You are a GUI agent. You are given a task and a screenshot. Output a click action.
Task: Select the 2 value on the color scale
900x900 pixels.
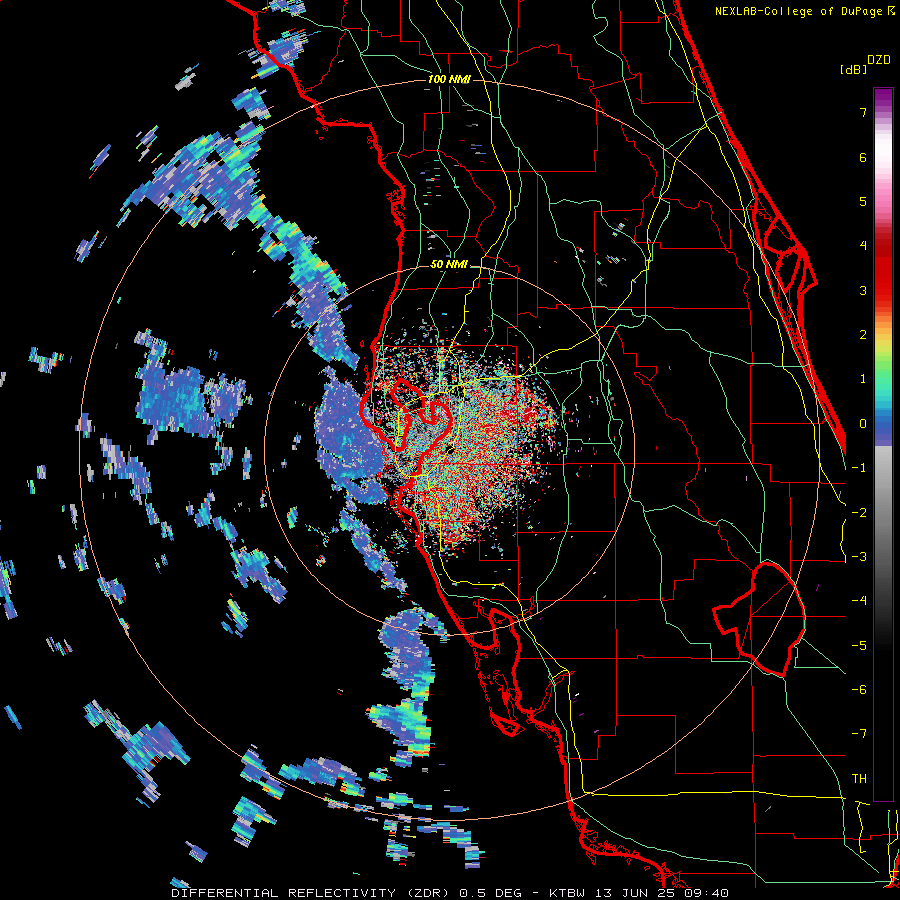click(x=863, y=335)
